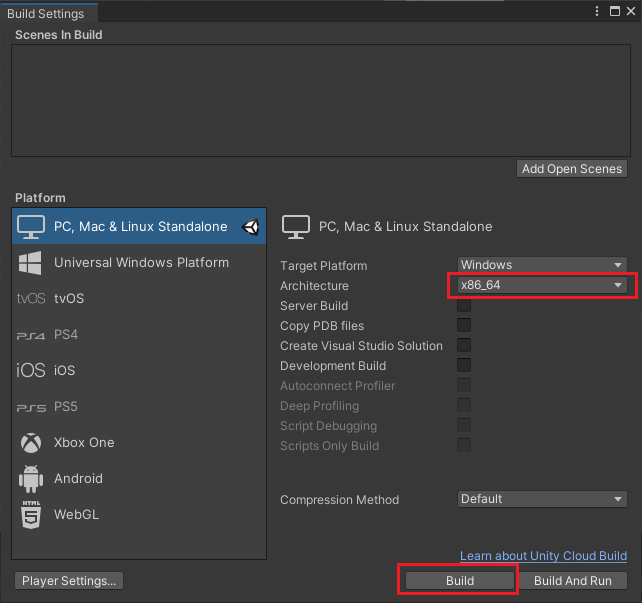Click the empty Scenes In Build list
Screen dimensions: 642x603
pyautogui.click(x=320, y=100)
